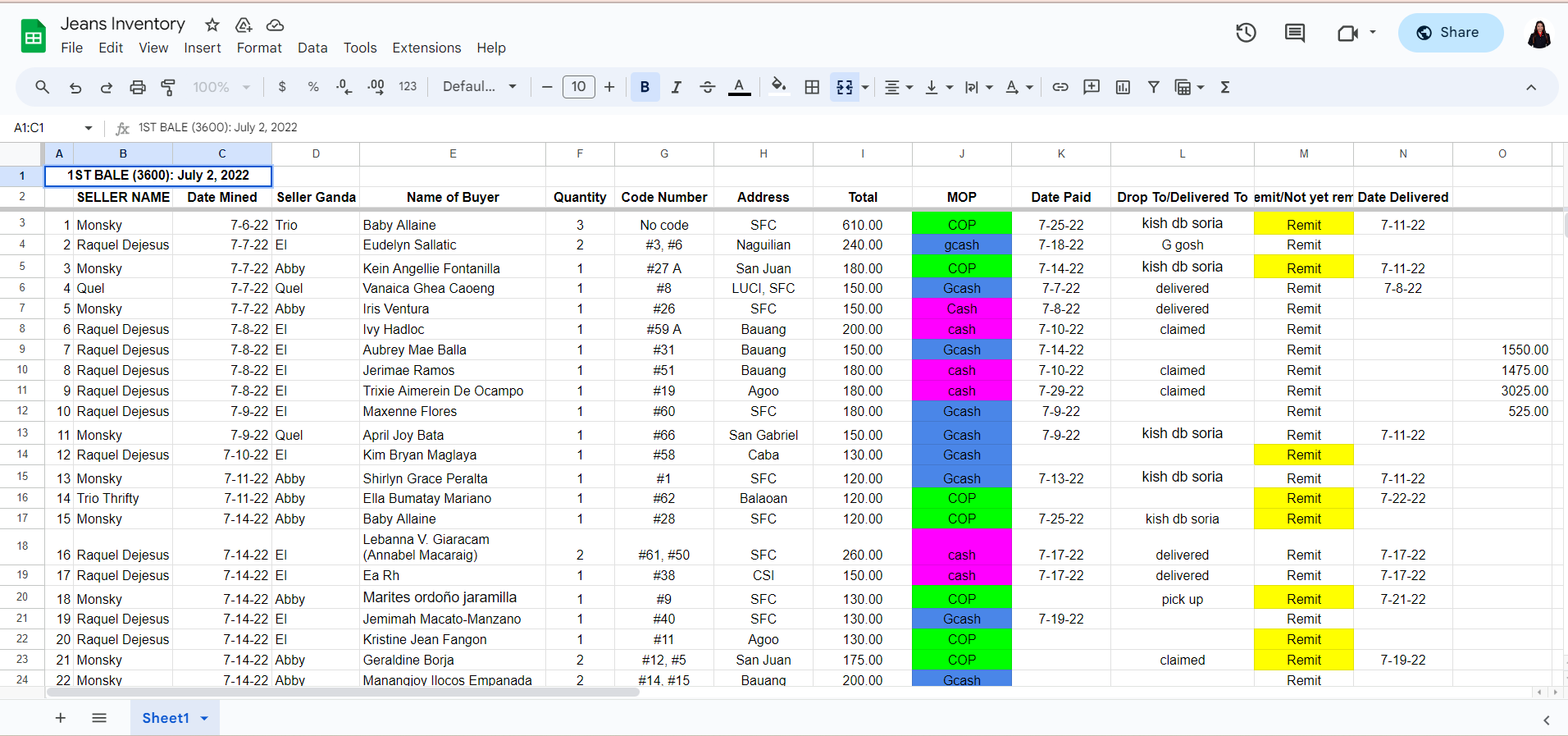Screen dimensions: 1568x736
Task: Click the horizontal scrollbar
Action: (x=343, y=693)
